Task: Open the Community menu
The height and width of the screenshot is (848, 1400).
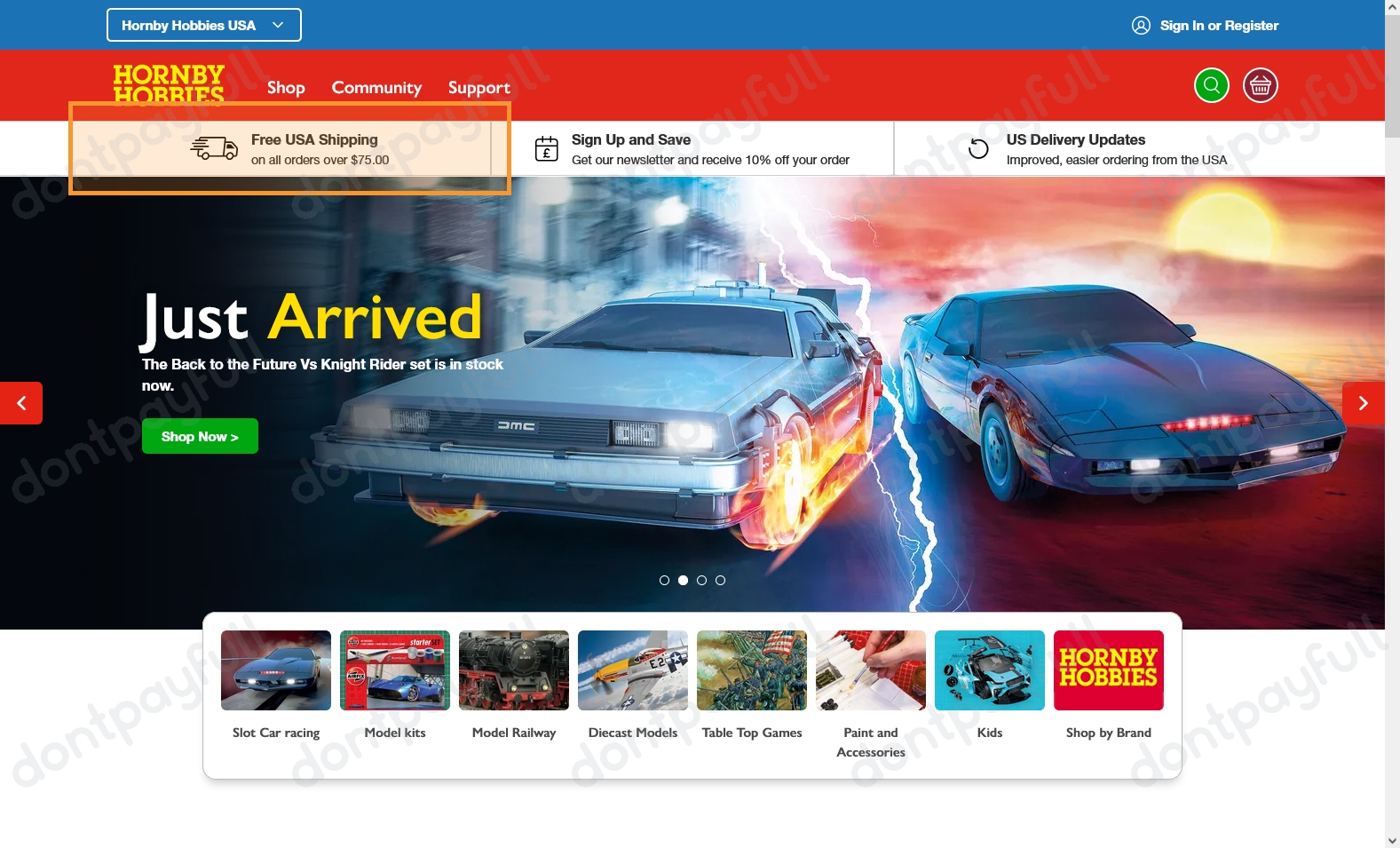Action: click(x=376, y=87)
